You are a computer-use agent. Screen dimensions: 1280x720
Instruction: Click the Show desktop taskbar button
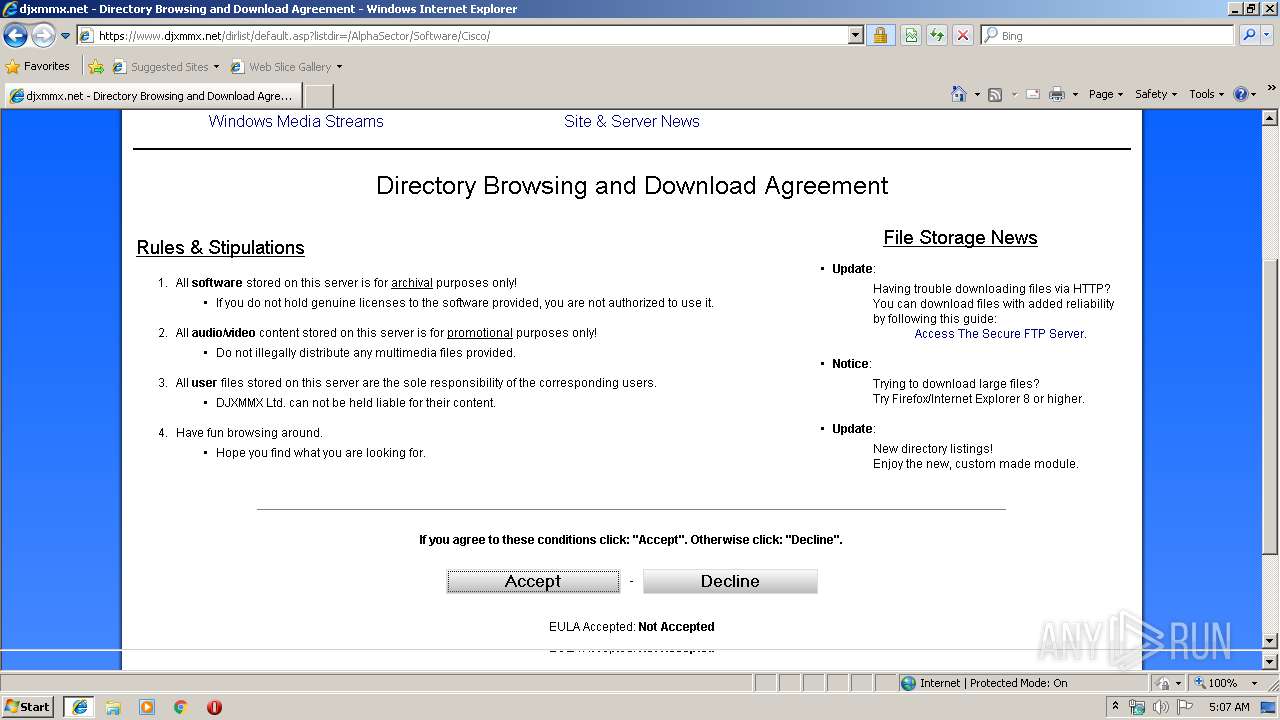1269,707
